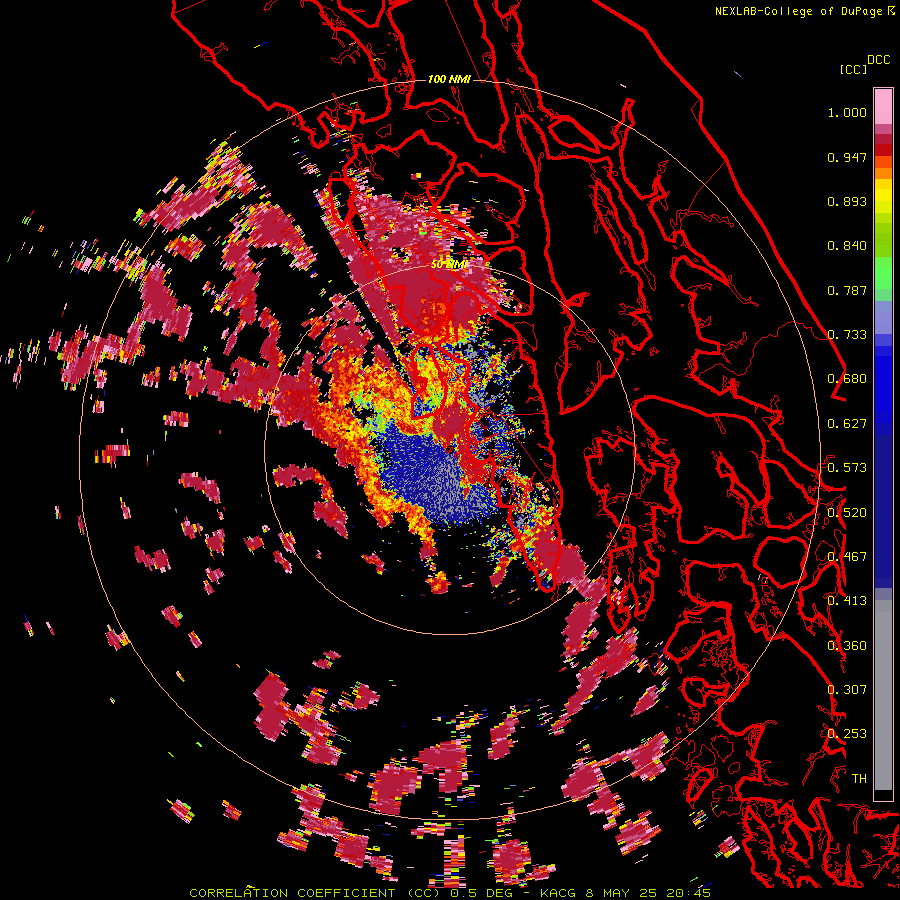Click the 0.360 scale value
The width and height of the screenshot is (900, 900).
click(847, 646)
